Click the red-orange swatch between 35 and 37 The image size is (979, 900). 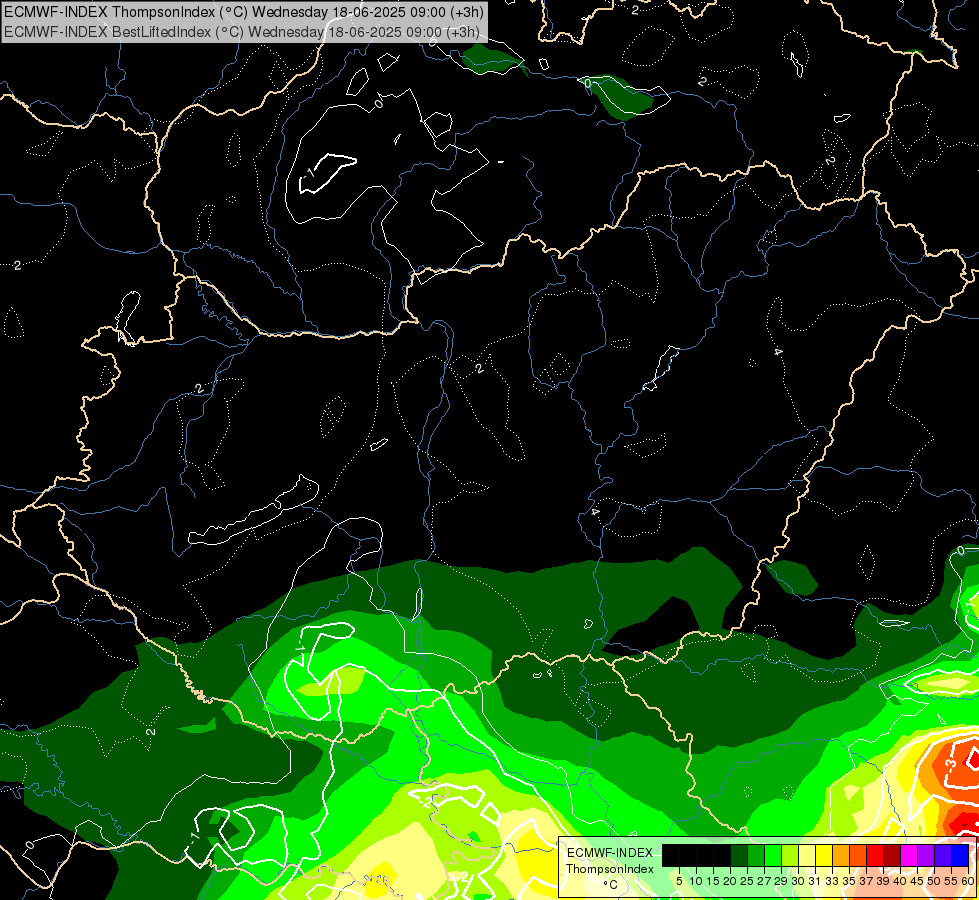coord(858,855)
